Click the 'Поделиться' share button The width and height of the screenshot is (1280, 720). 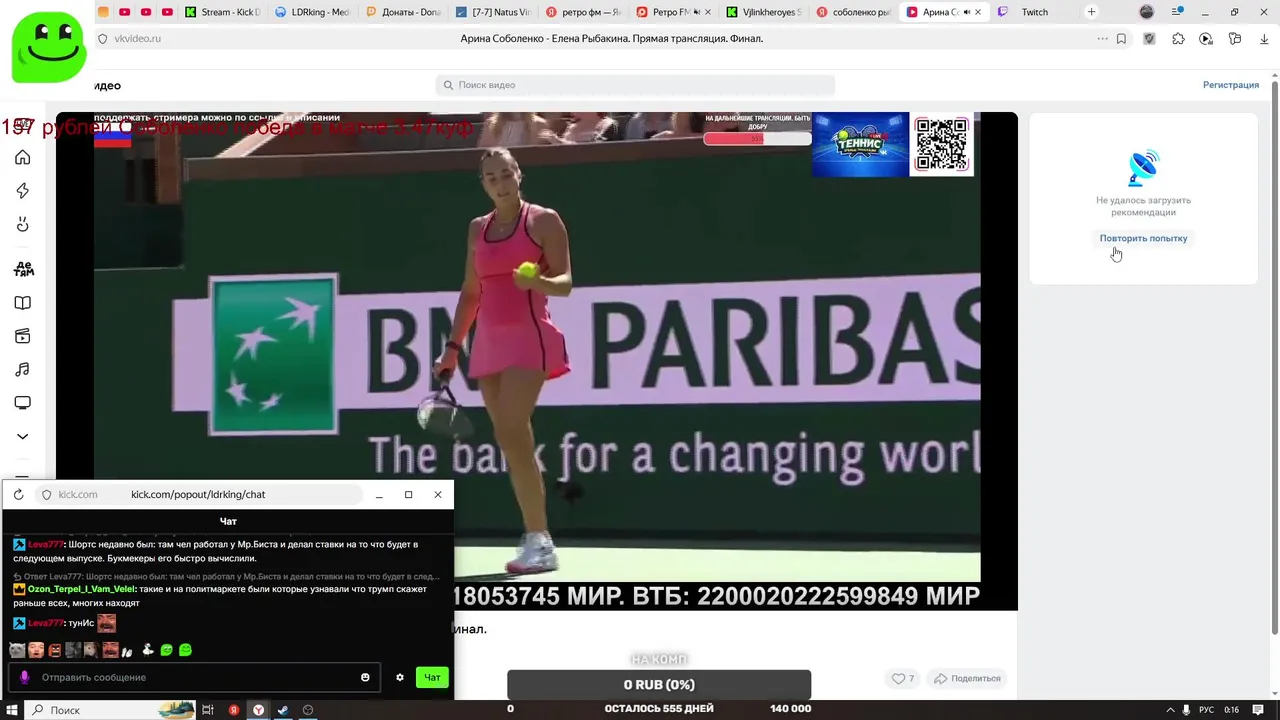(967, 678)
